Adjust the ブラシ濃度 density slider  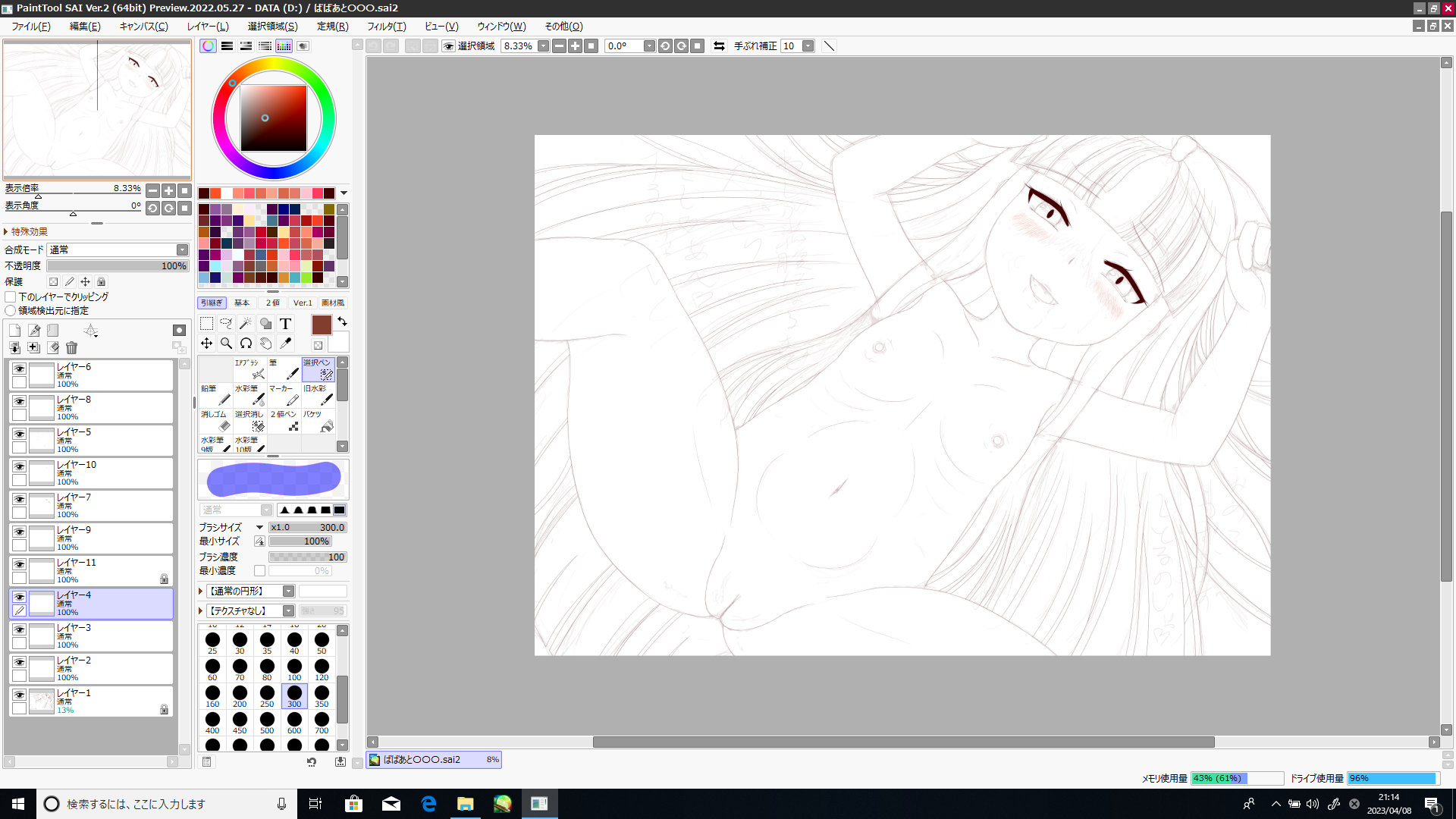tap(307, 557)
